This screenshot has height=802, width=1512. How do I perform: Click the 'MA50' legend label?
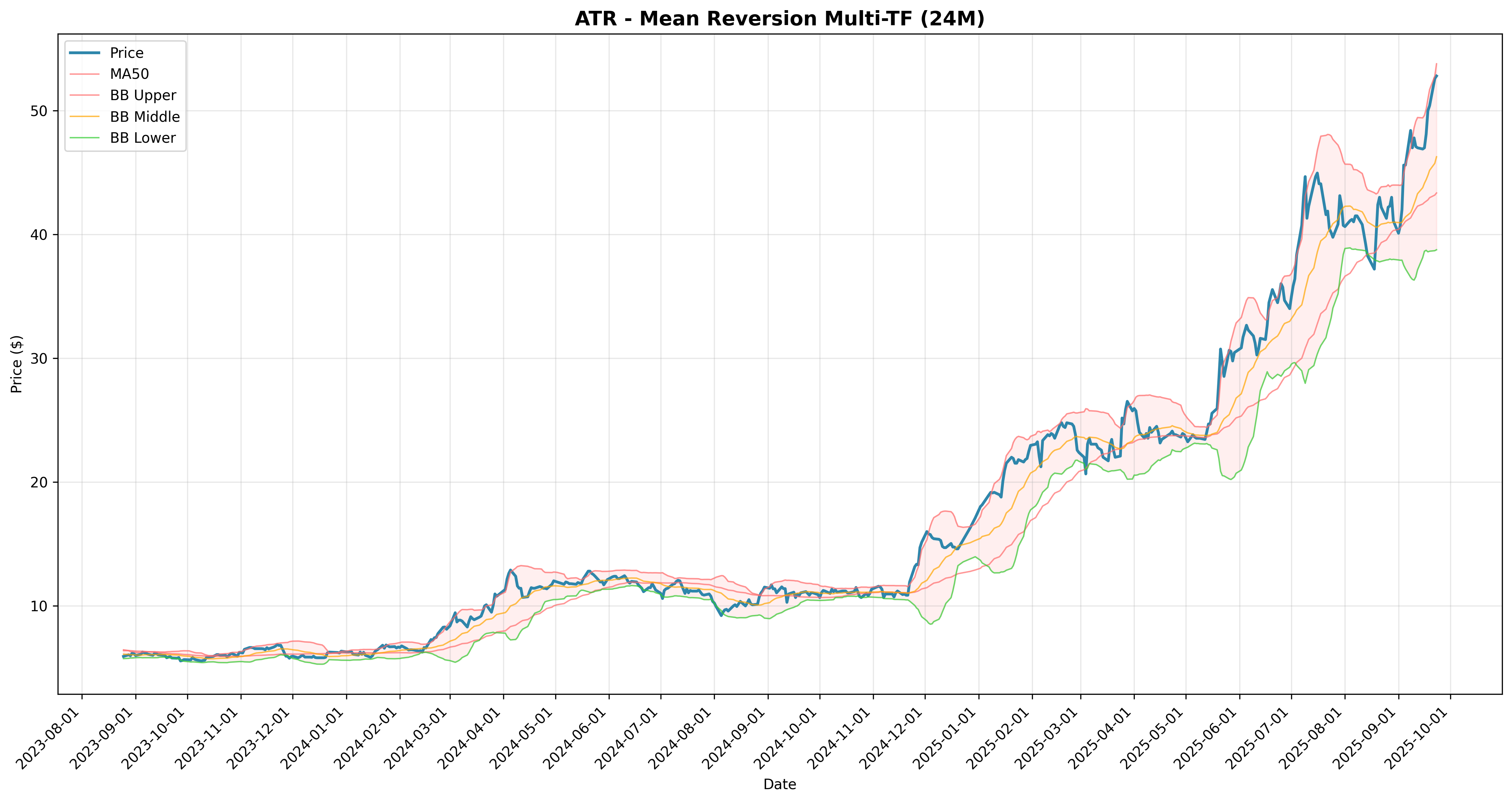(x=130, y=74)
